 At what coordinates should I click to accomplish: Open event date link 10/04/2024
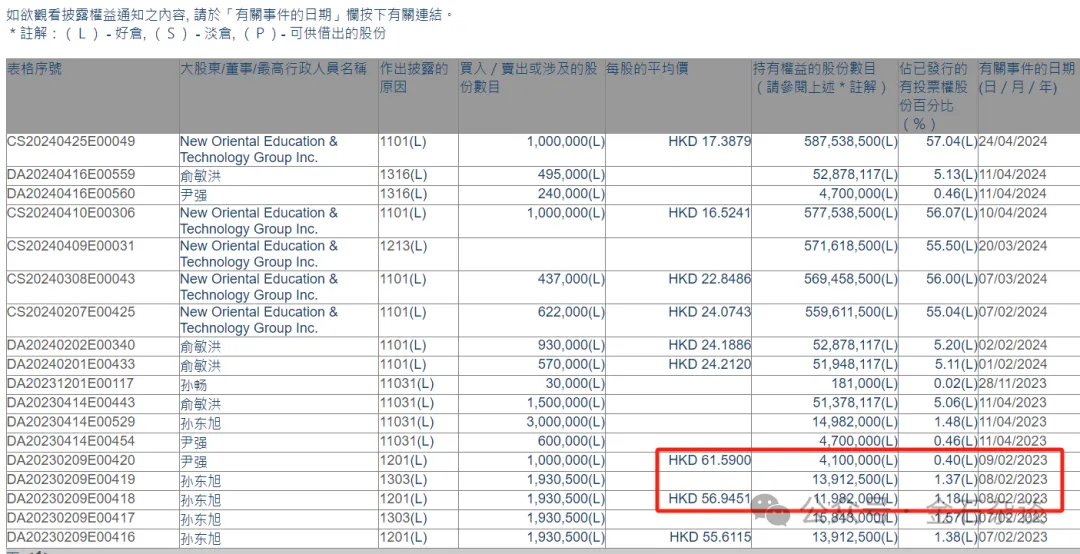[x=1012, y=213]
